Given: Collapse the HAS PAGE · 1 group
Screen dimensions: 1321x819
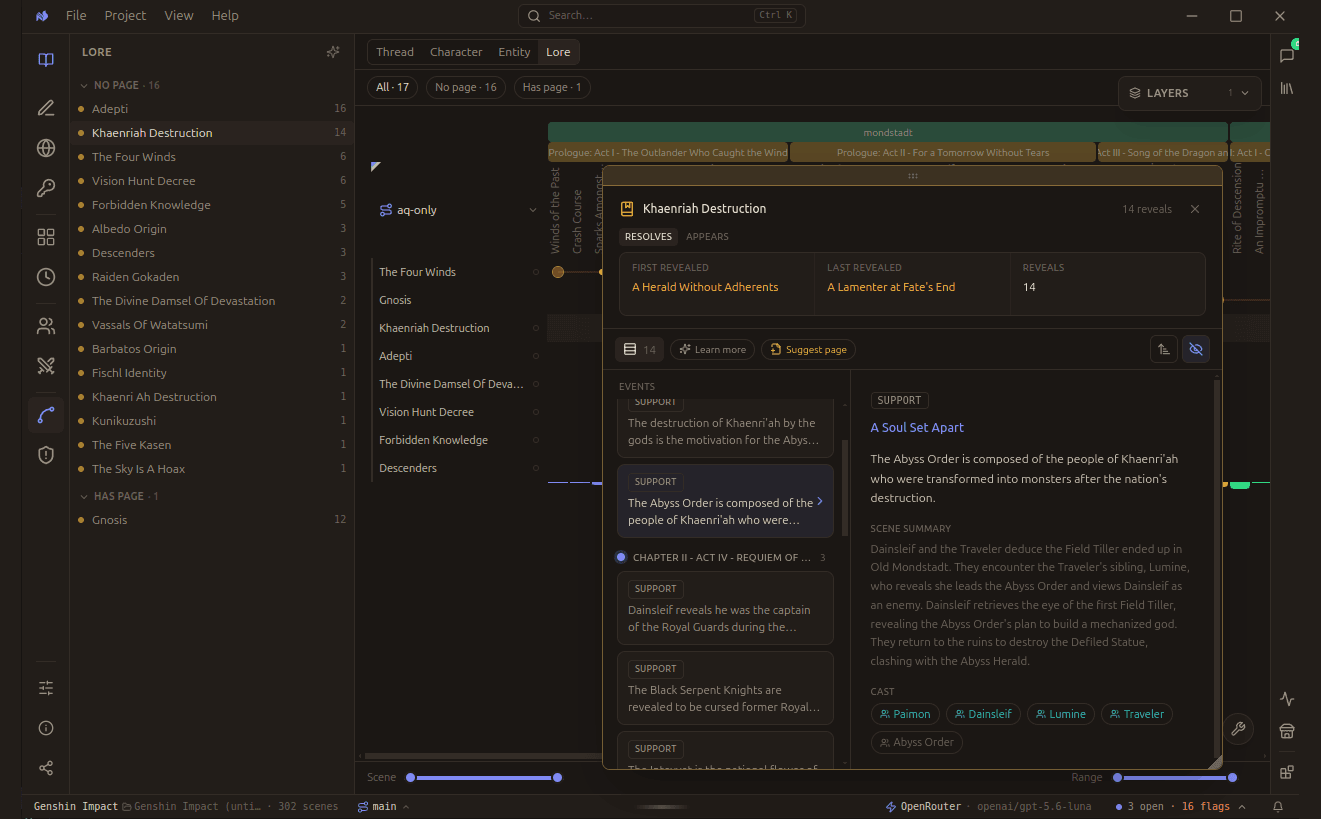Looking at the screenshot, I should [119, 496].
